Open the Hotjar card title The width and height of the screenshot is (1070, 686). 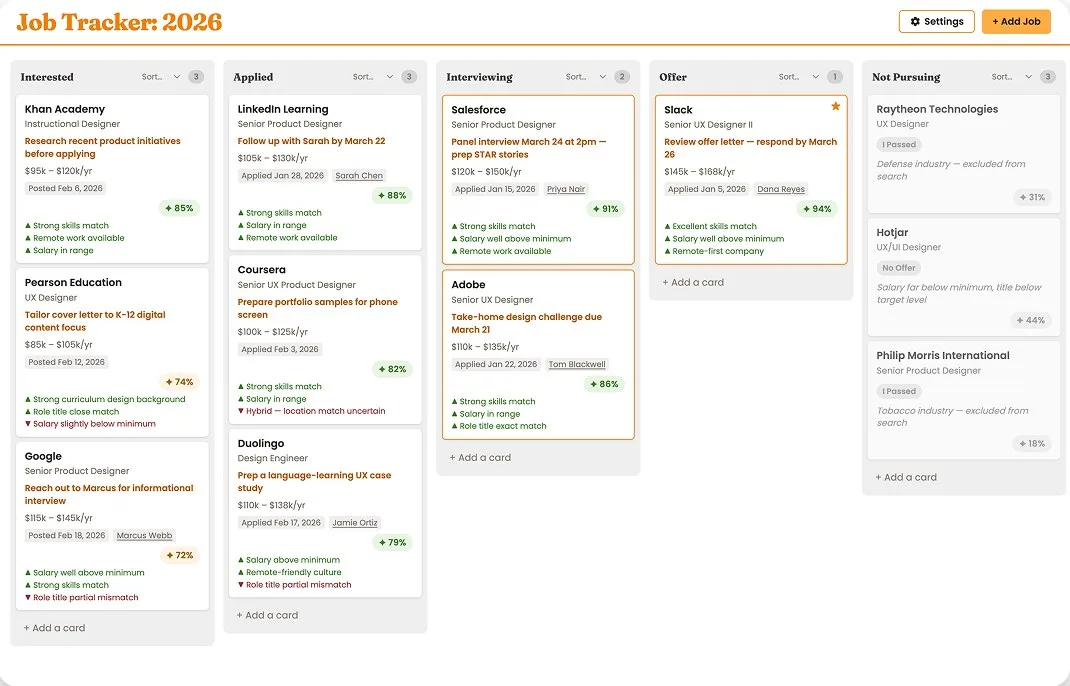tap(892, 233)
